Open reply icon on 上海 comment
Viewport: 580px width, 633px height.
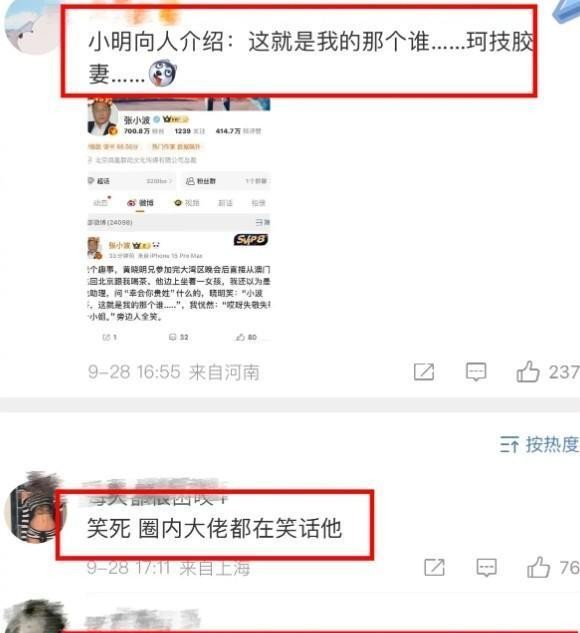pyautogui.click(x=486, y=568)
